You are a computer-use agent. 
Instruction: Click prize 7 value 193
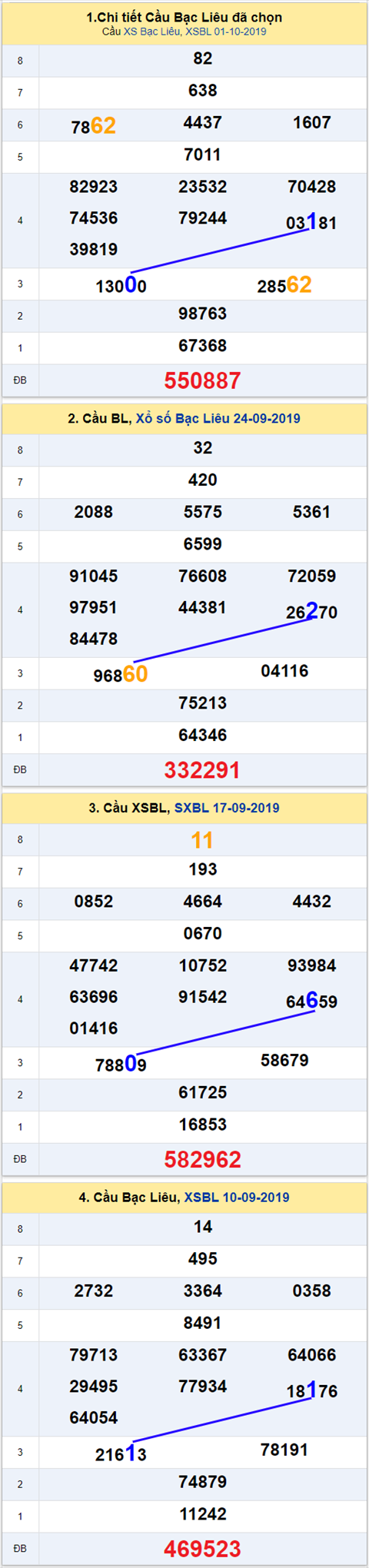tap(203, 870)
